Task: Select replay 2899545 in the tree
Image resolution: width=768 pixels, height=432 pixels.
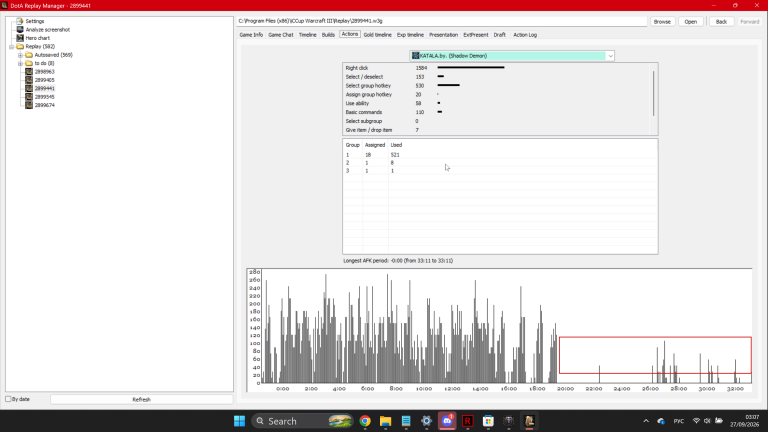Action: point(45,96)
